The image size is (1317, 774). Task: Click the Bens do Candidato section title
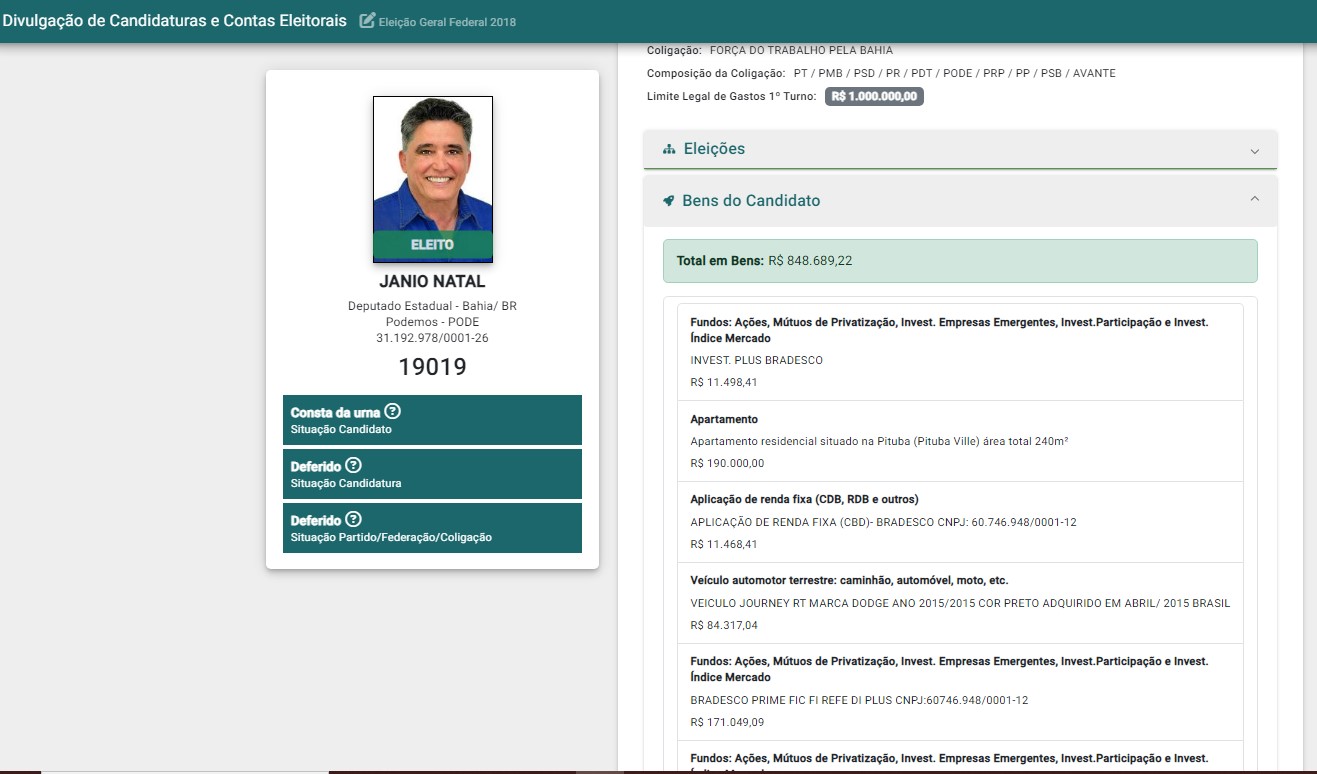tap(750, 201)
